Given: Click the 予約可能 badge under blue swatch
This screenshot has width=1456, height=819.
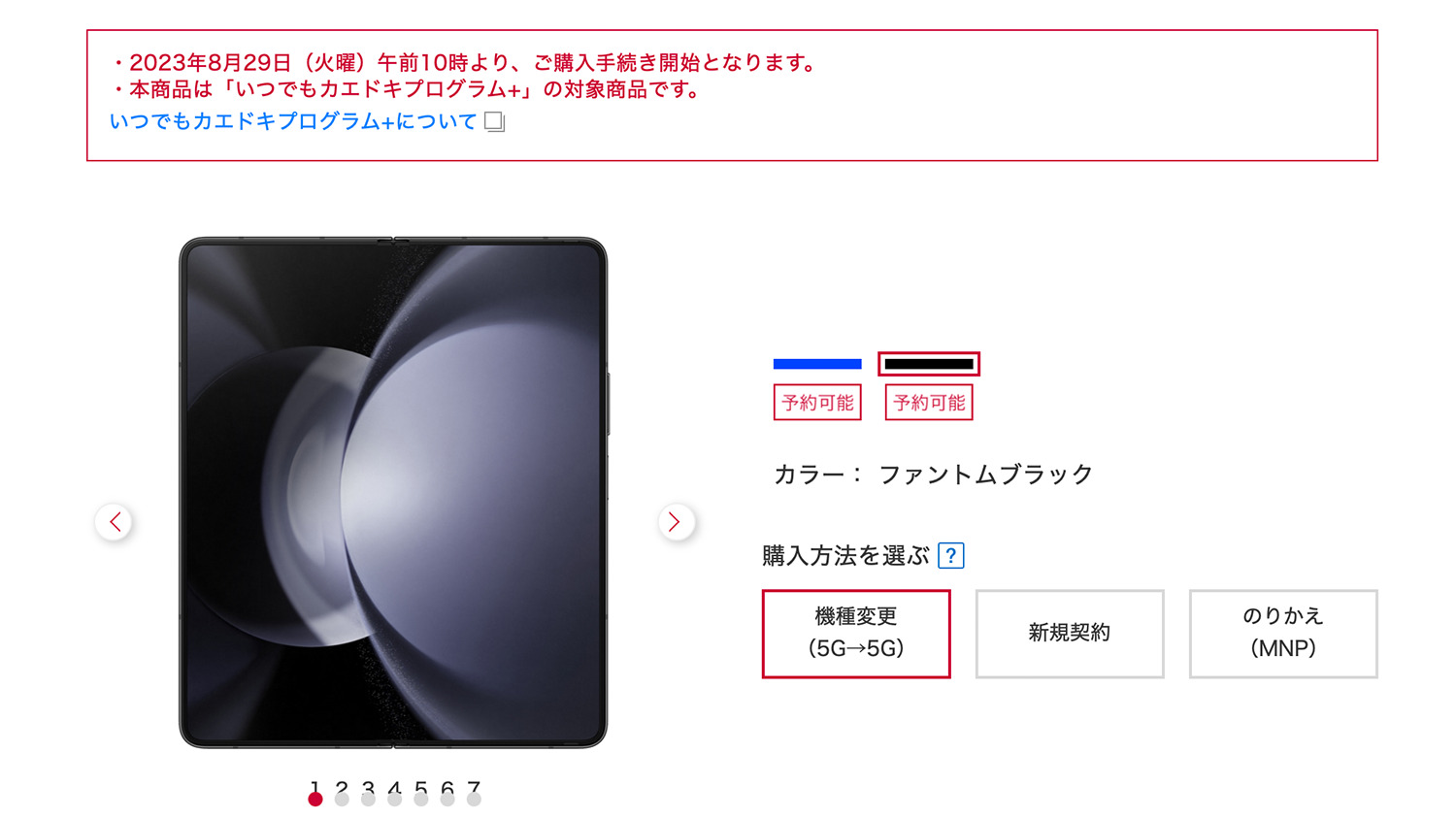Looking at the screenshot, I should tap(817, 403).
